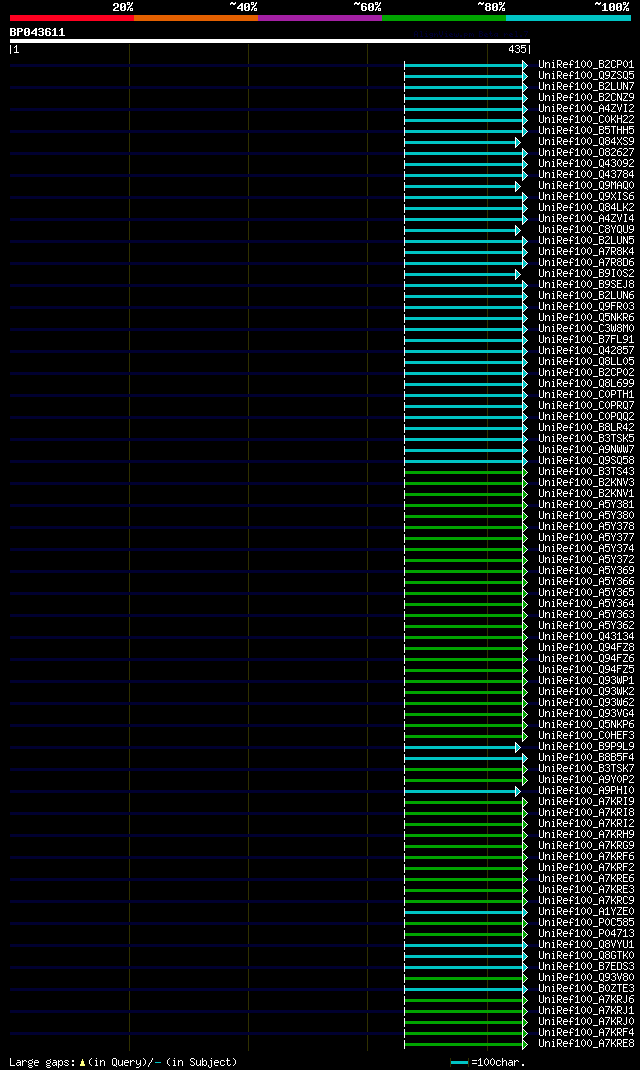Open hit UniRef100_B5THH5
640x1070 pixels.
tap(586, 130)
